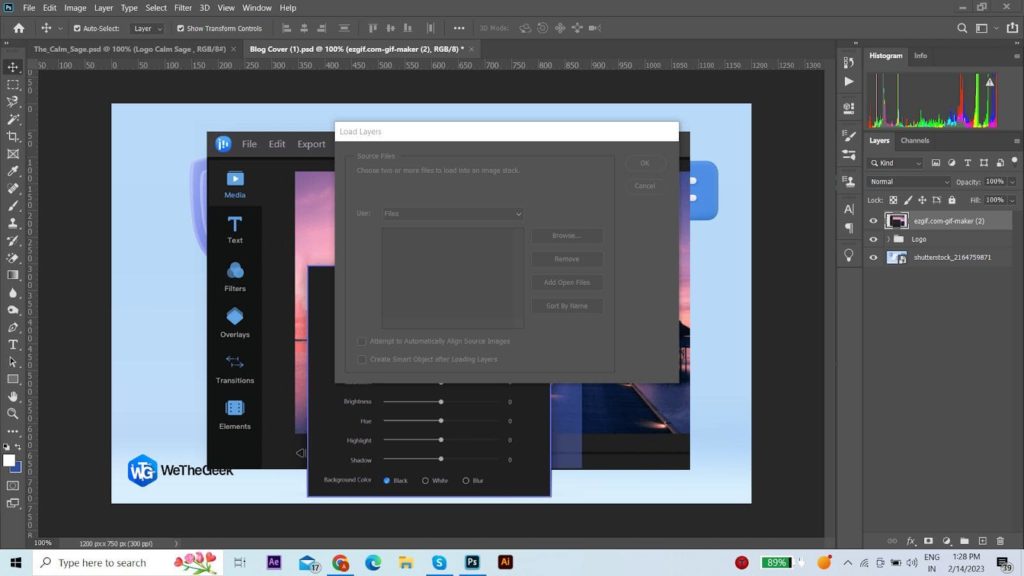Click OK in Load Layers dialog

[x=645, y=163]
